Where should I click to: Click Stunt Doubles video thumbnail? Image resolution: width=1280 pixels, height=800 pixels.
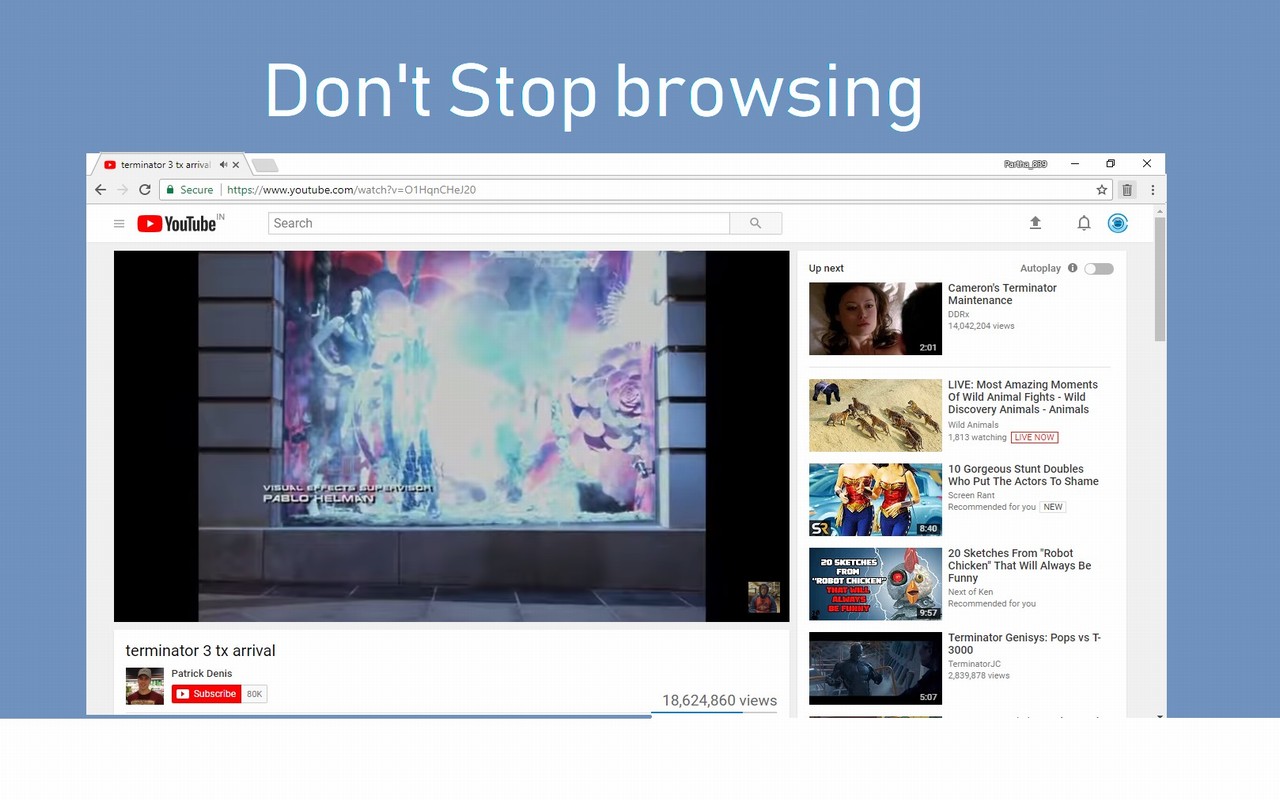[x=875, y=499]
